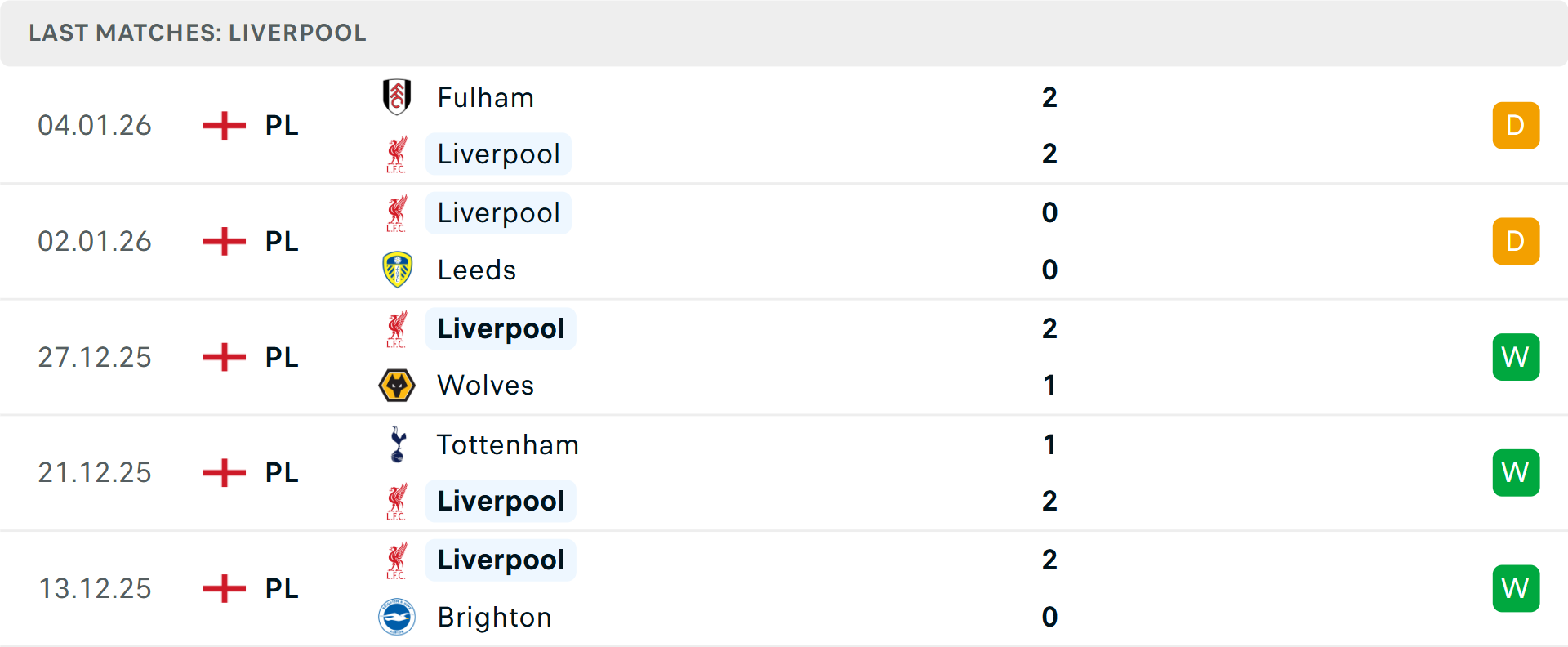
Task: Open the Fulham team link
Action: pos(485,98)
